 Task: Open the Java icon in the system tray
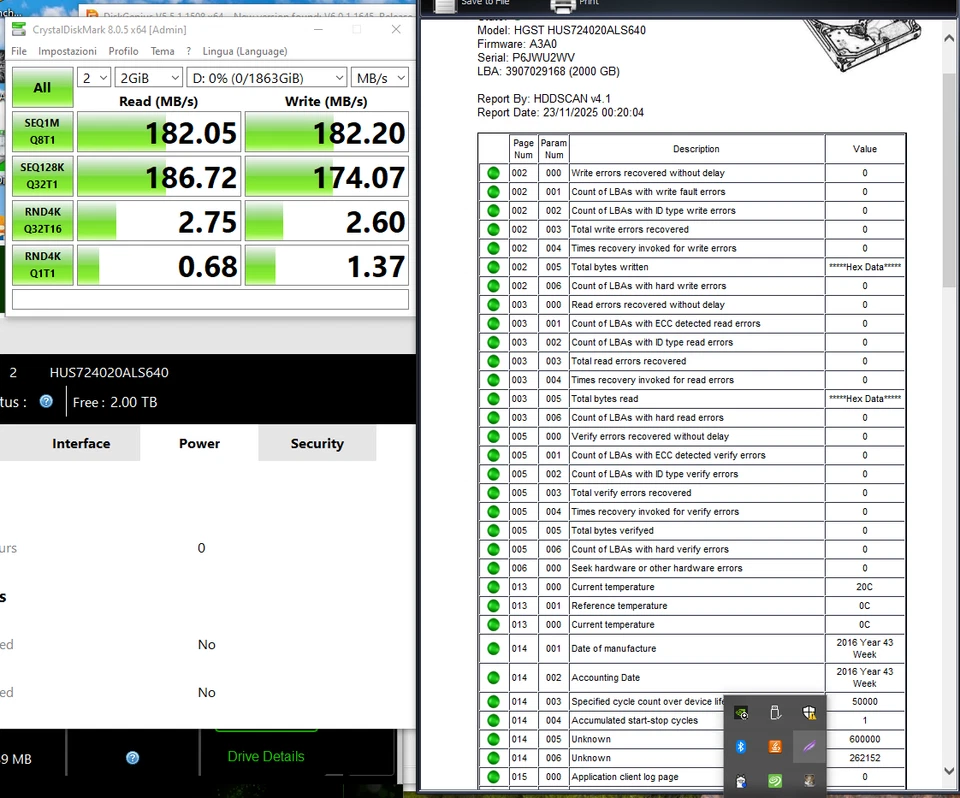[775, 746]
